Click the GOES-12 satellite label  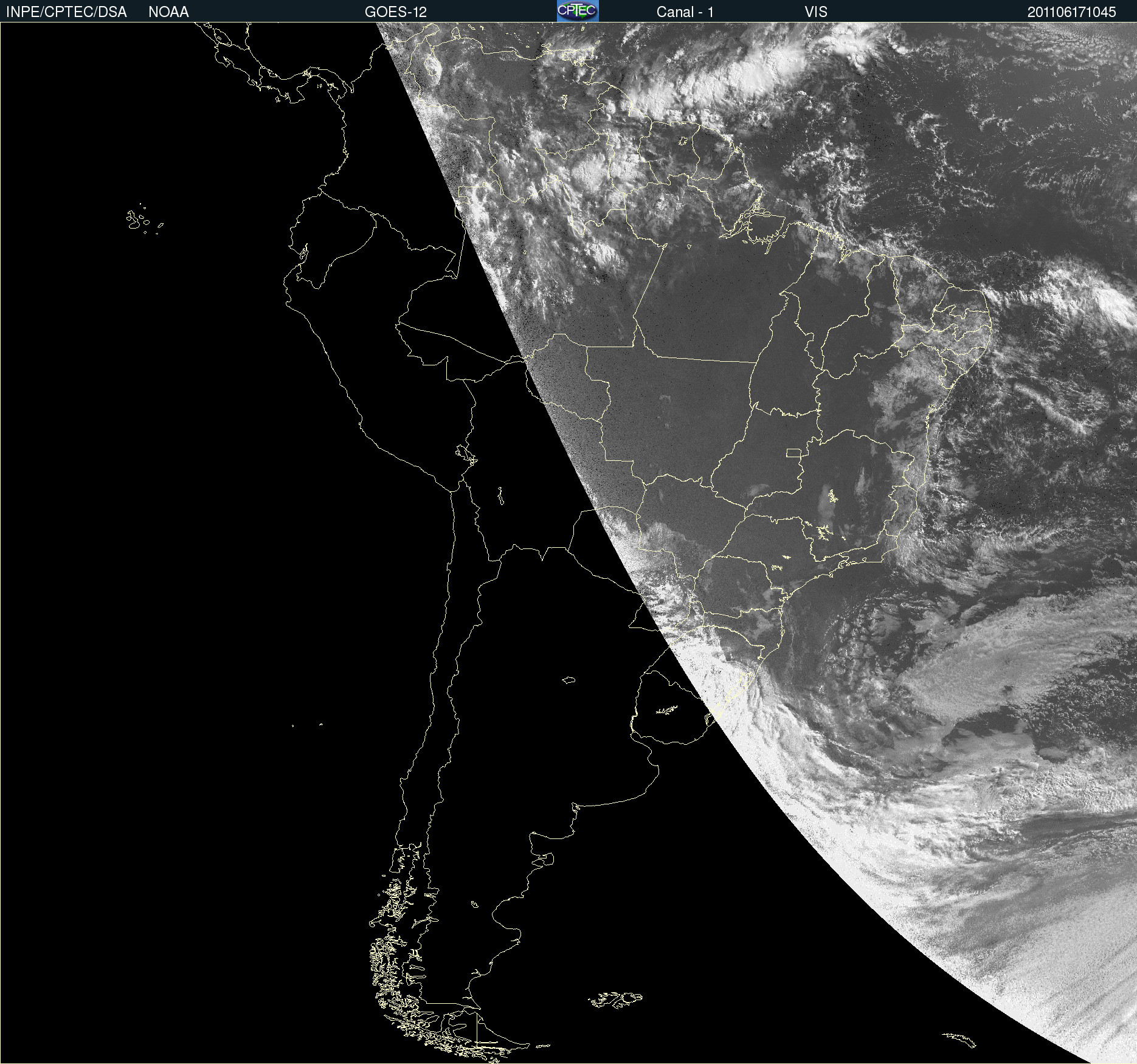[396, 12]
